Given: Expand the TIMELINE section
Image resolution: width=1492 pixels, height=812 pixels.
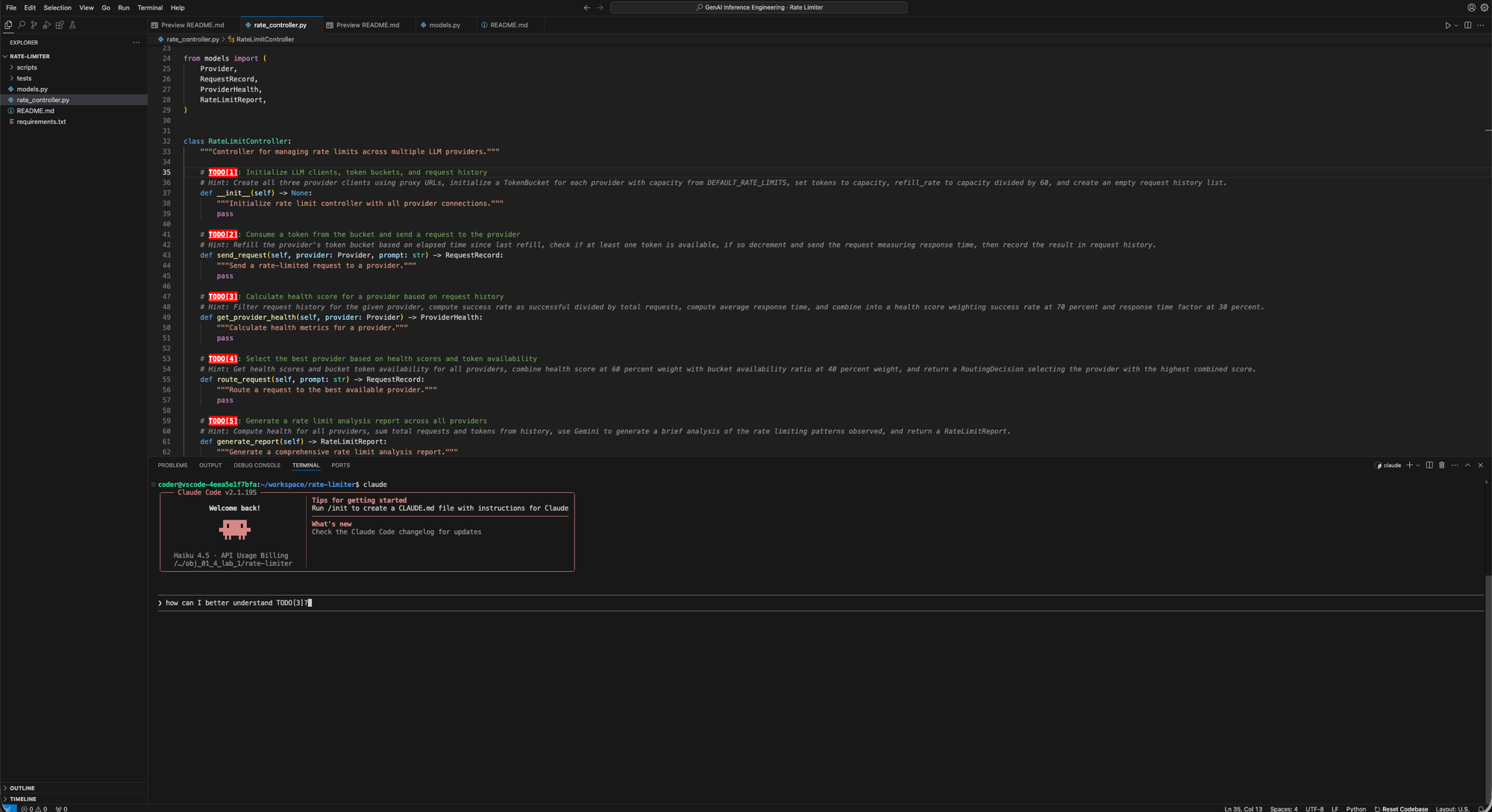Looking at the screenshot, I should click(73, 799).
